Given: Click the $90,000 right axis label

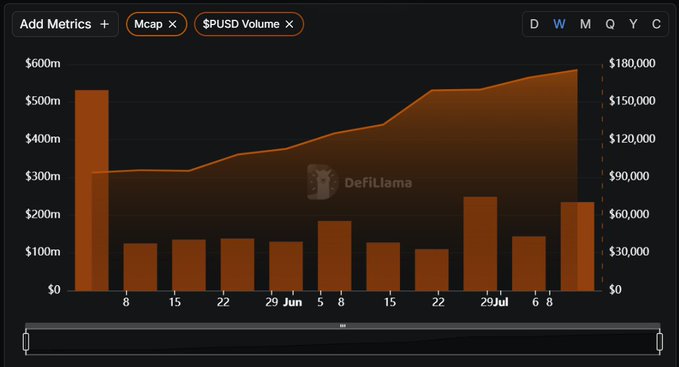Looking at the screenshot, I should tap(629, 176).
